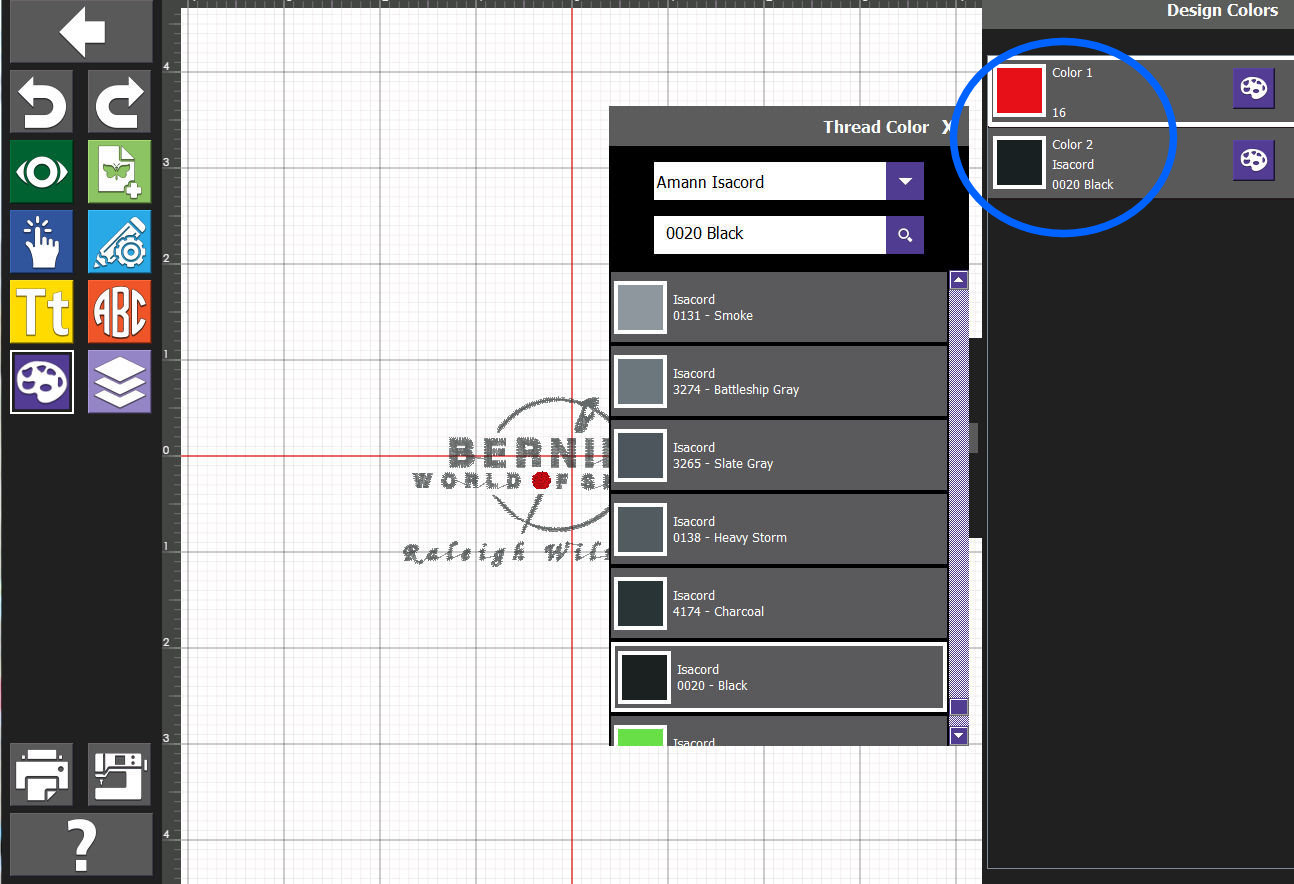Click the red dot in the logo

pos(541,480)
